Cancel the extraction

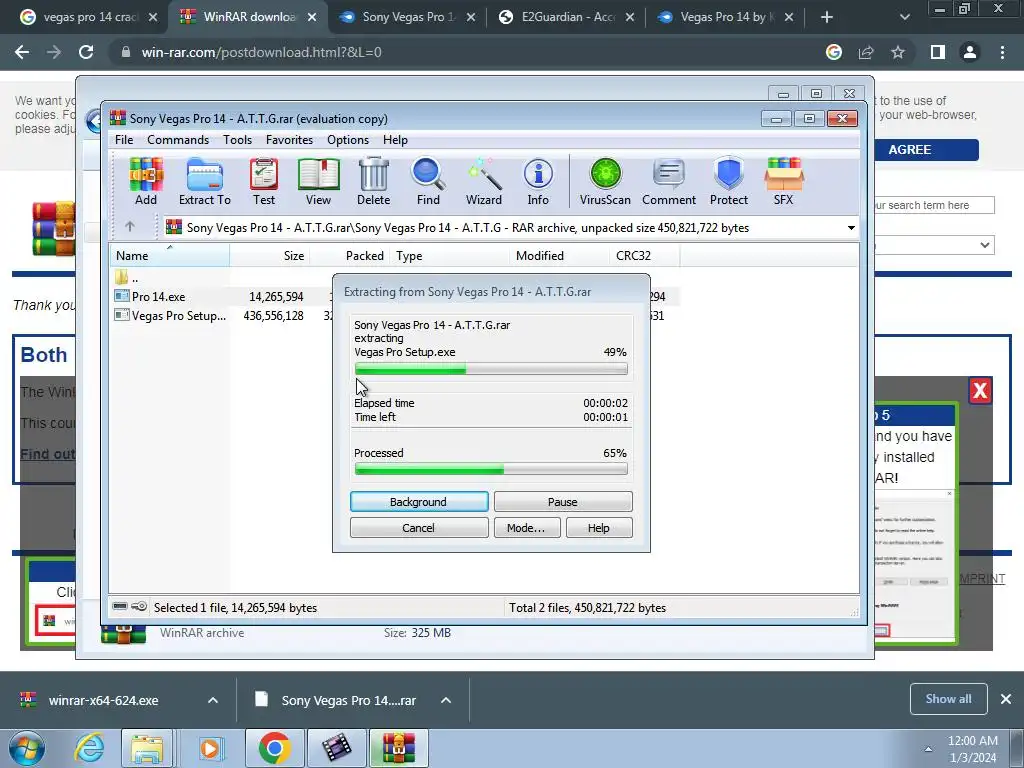click(419, 528)
